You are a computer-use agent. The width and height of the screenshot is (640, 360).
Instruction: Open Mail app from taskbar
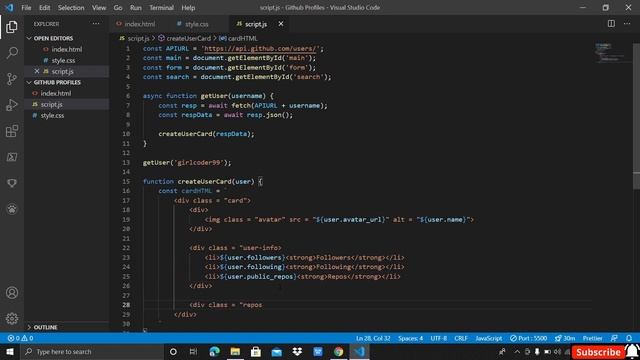pyautogui.click(x=276, y=351)
